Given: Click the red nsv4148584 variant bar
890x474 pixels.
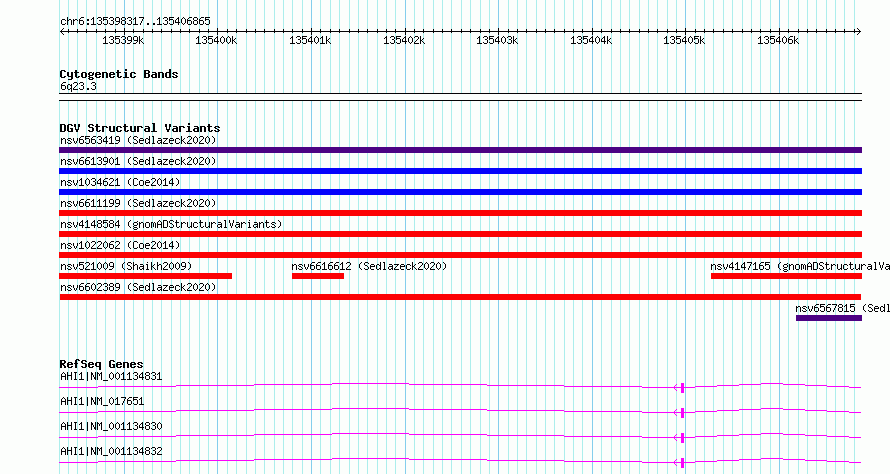Looking at the screenshot, I should coord(460,234).
